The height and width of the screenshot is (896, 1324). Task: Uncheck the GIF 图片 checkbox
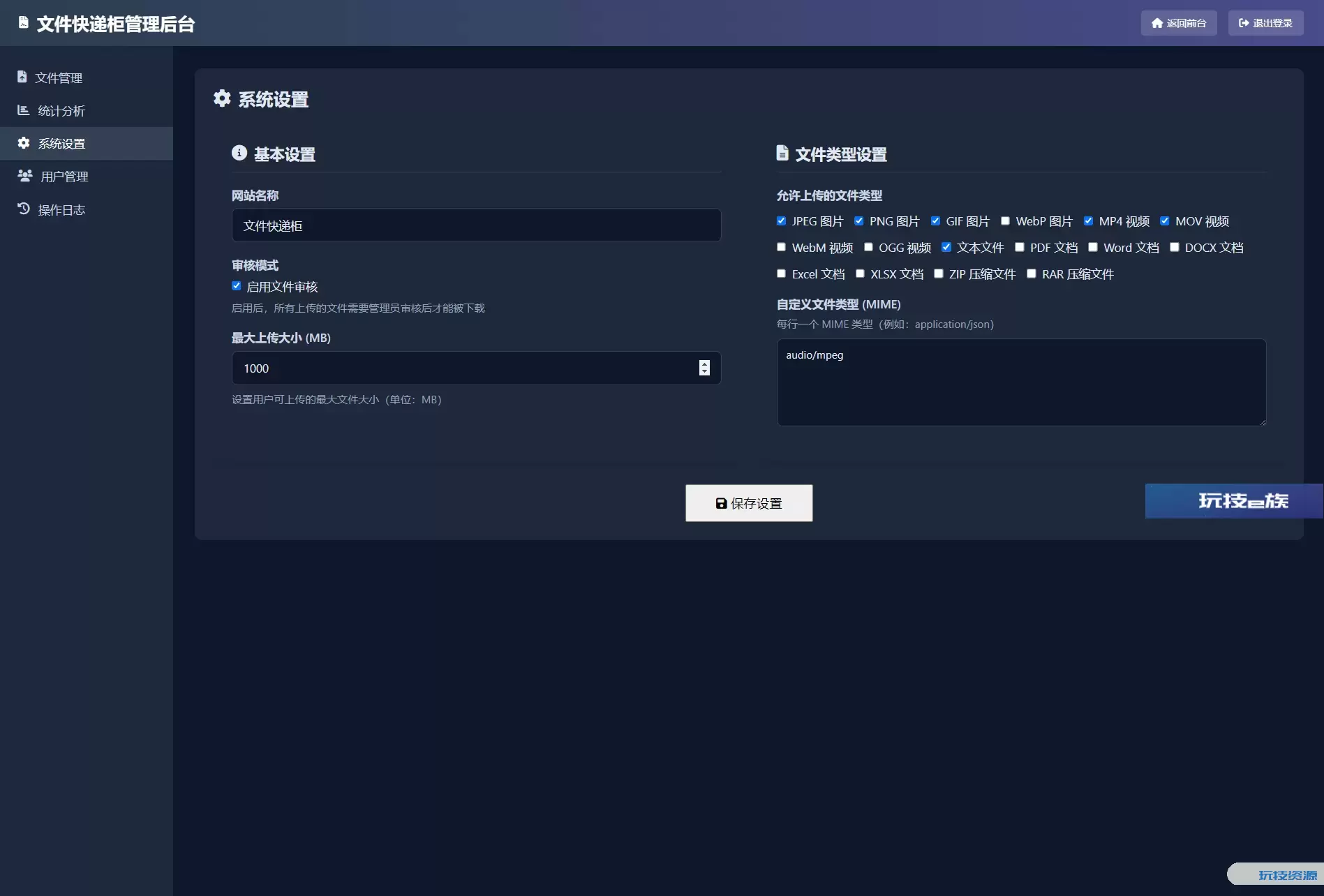pyautogui.click(x=936, y=221)
